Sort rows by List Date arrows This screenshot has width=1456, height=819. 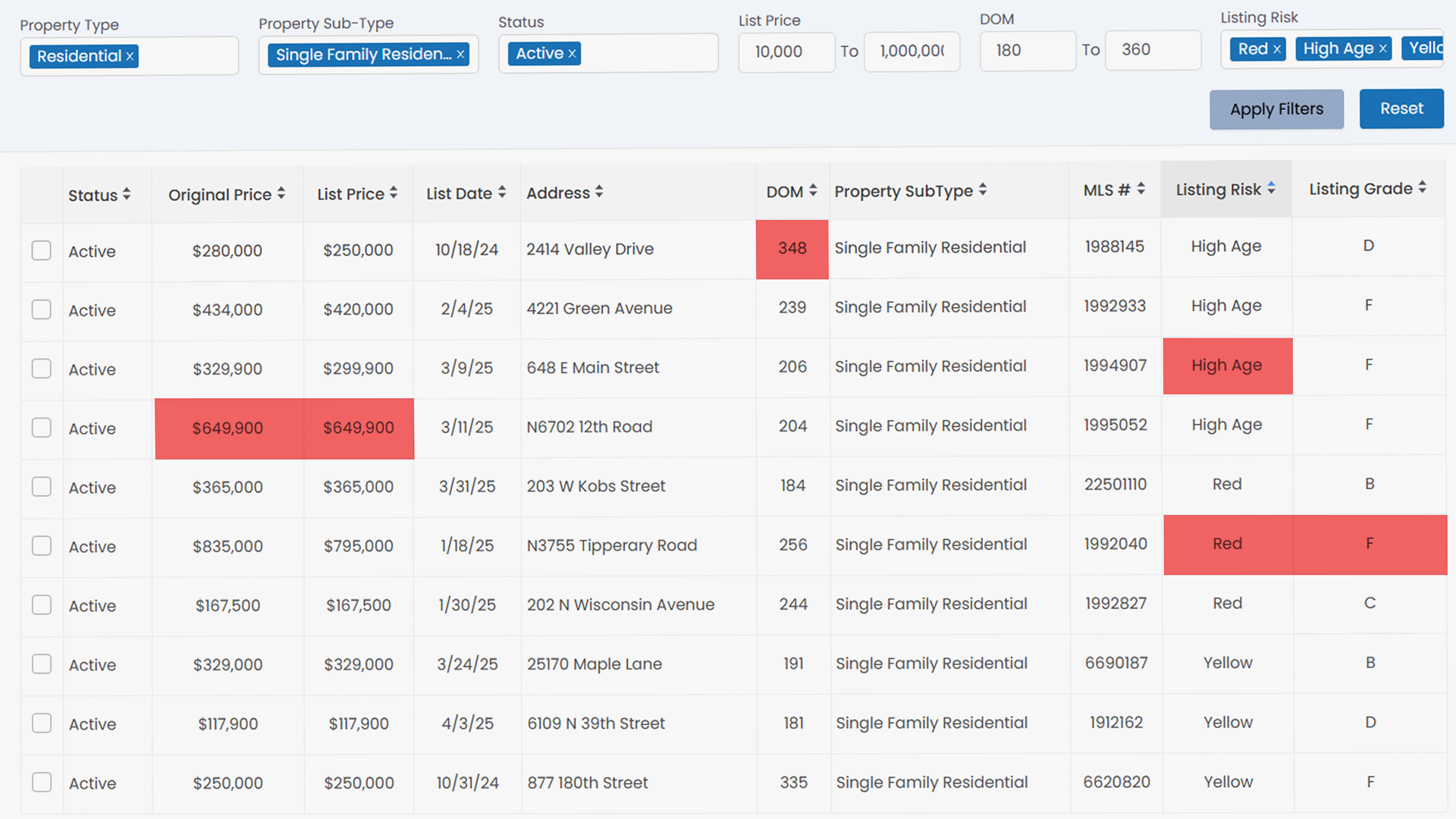[502, 193]
